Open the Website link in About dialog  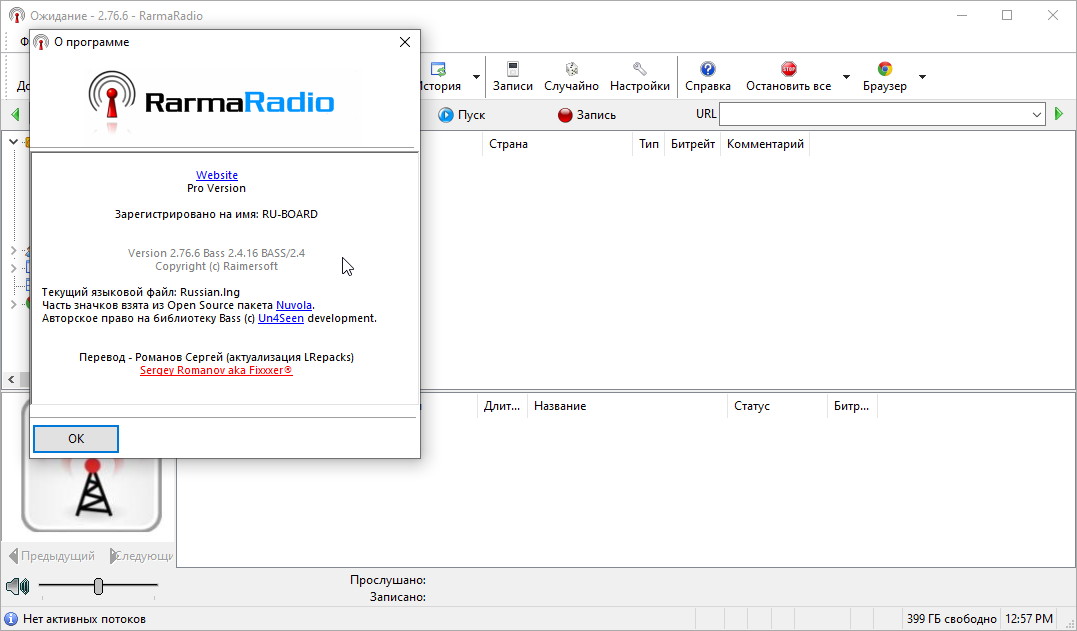coord(217,175)
